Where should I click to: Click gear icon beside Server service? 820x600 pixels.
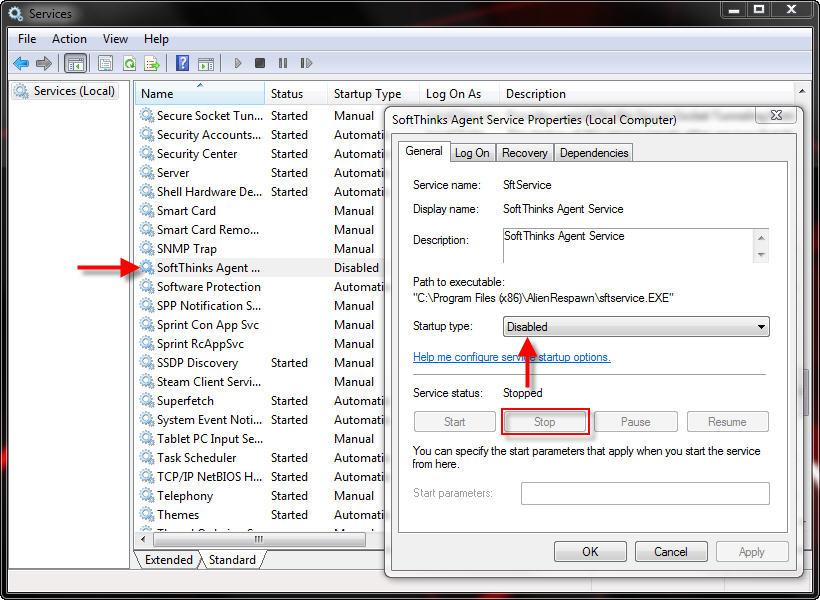click(x=146, y=172)
